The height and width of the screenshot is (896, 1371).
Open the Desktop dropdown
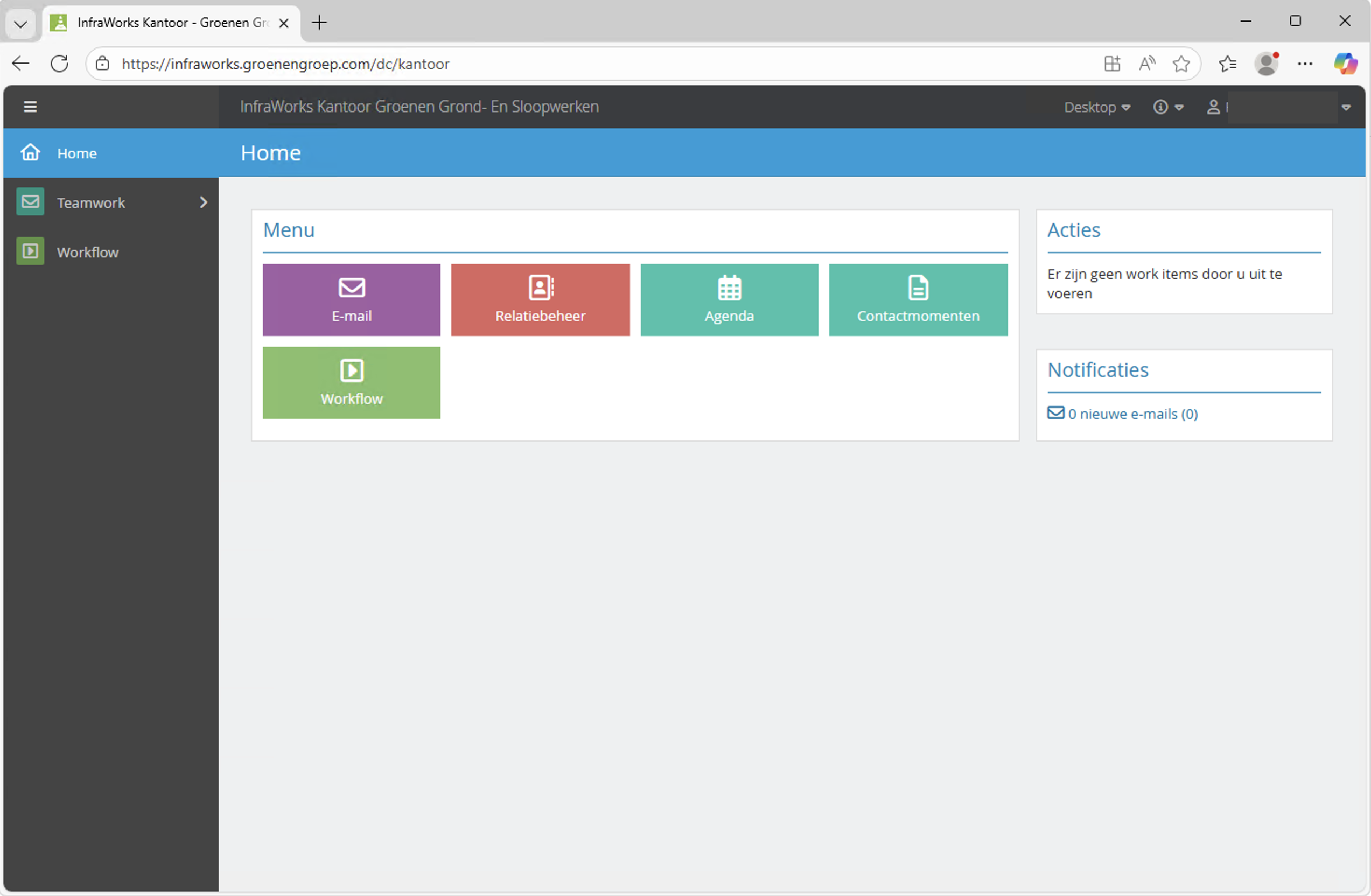tap(1096, 107)
